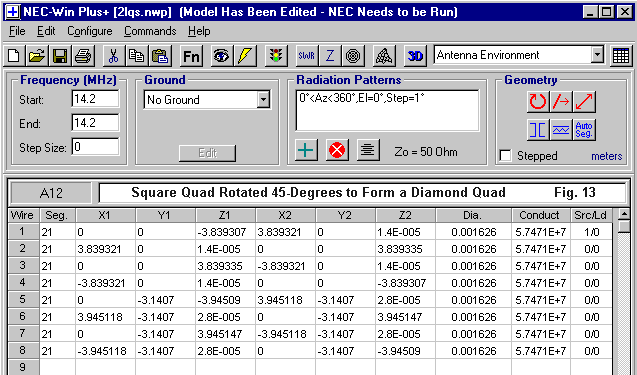The image size is (637, 375).
Task: Click the Z impedance toolbar icon
Action: pyautogui.click(x=329, y=56)
